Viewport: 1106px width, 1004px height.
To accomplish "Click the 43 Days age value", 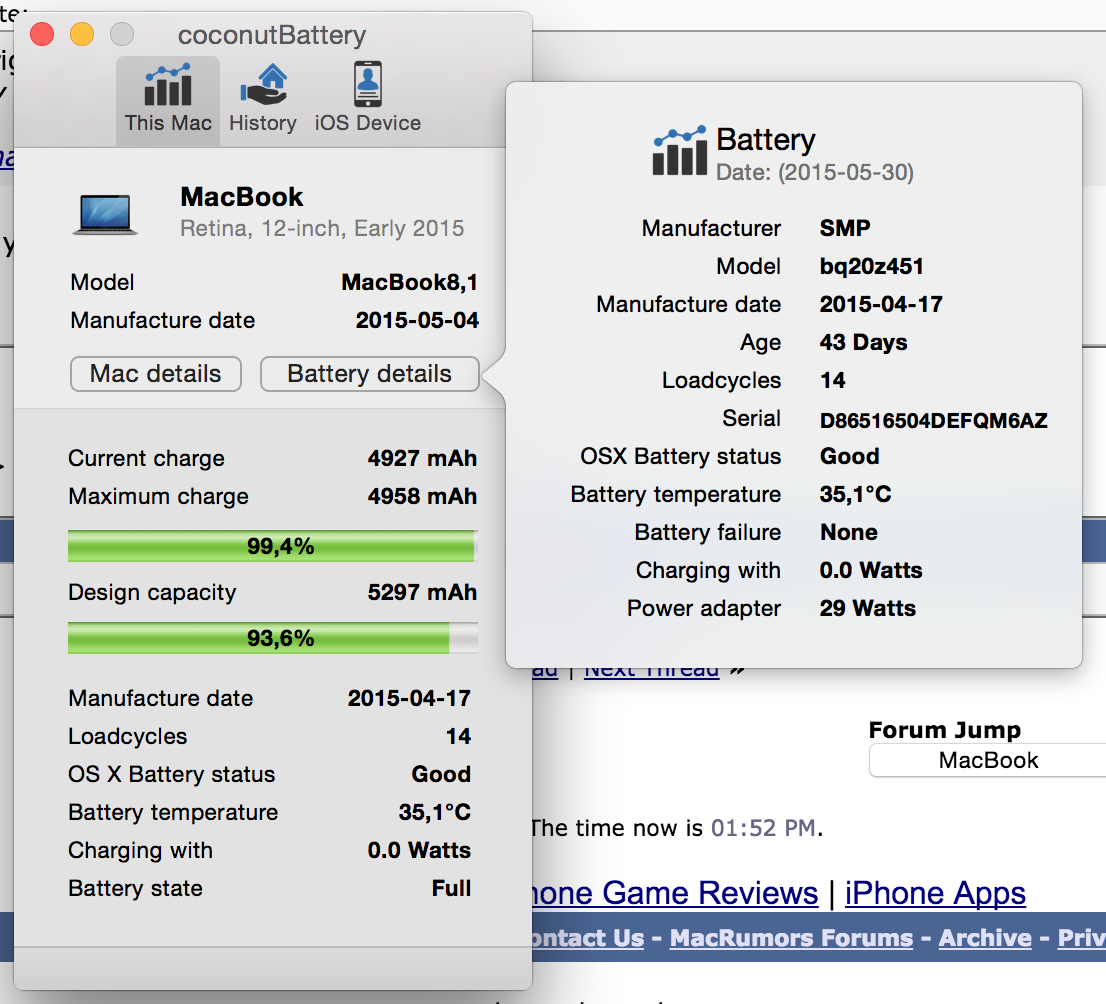I will [x=863, y=342].
